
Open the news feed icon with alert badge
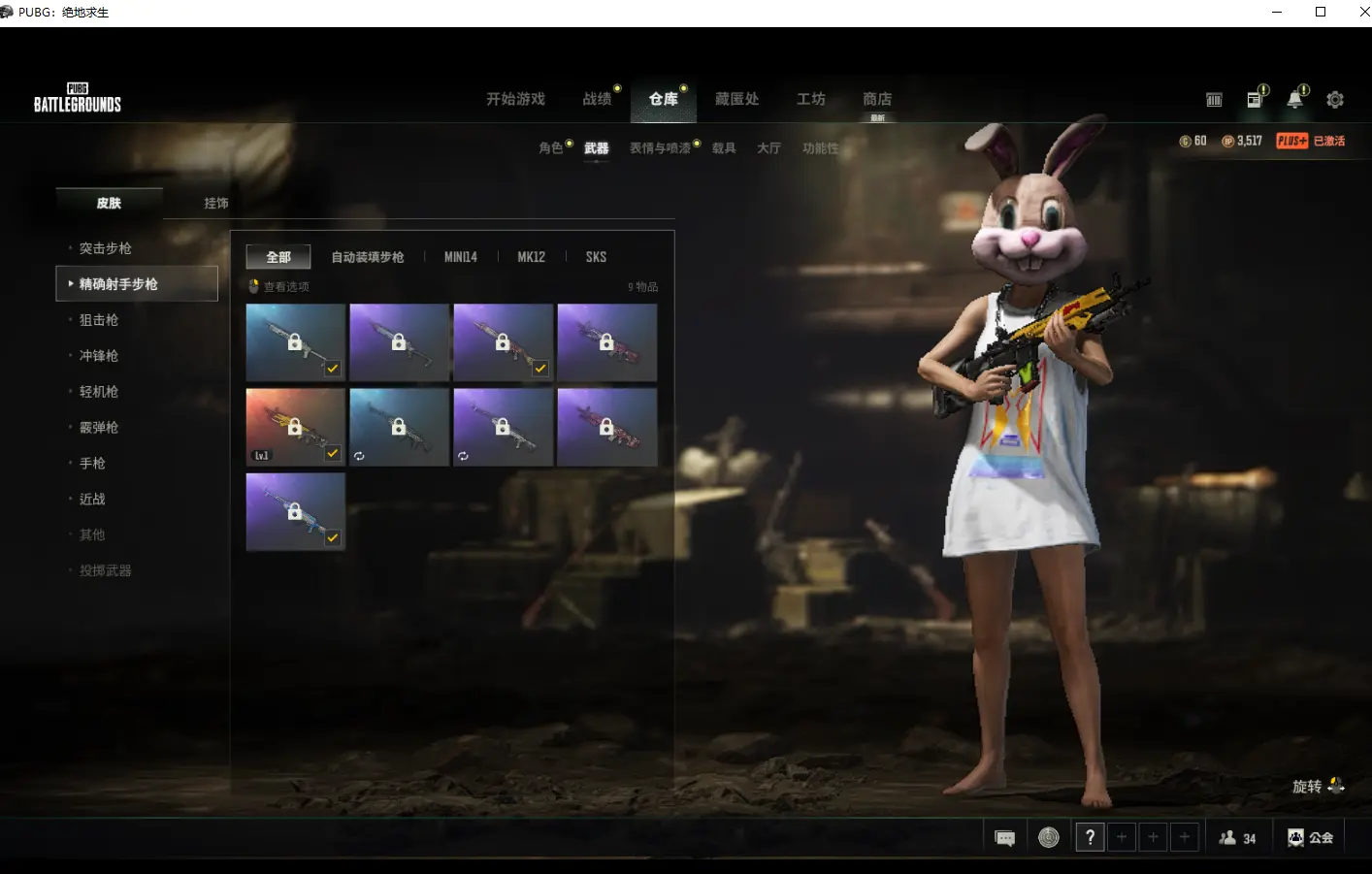pyautogui.click(x=1255, y=99)
